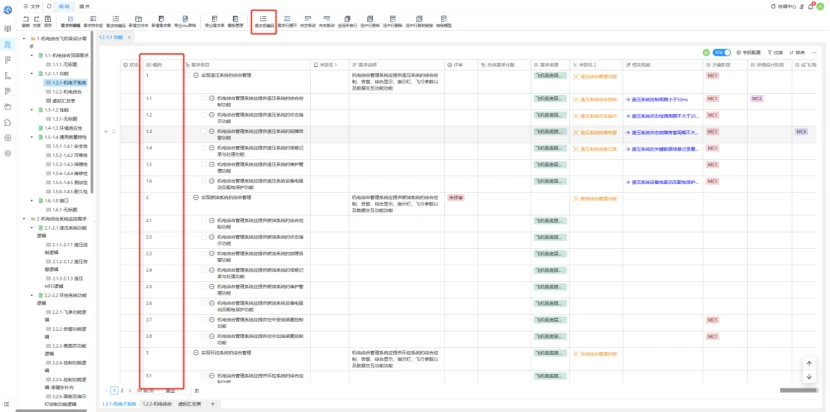Viewport: 830px width, 412px height.
Task: Open the rows-per-page dropdown in pagination
Action: 147,391
